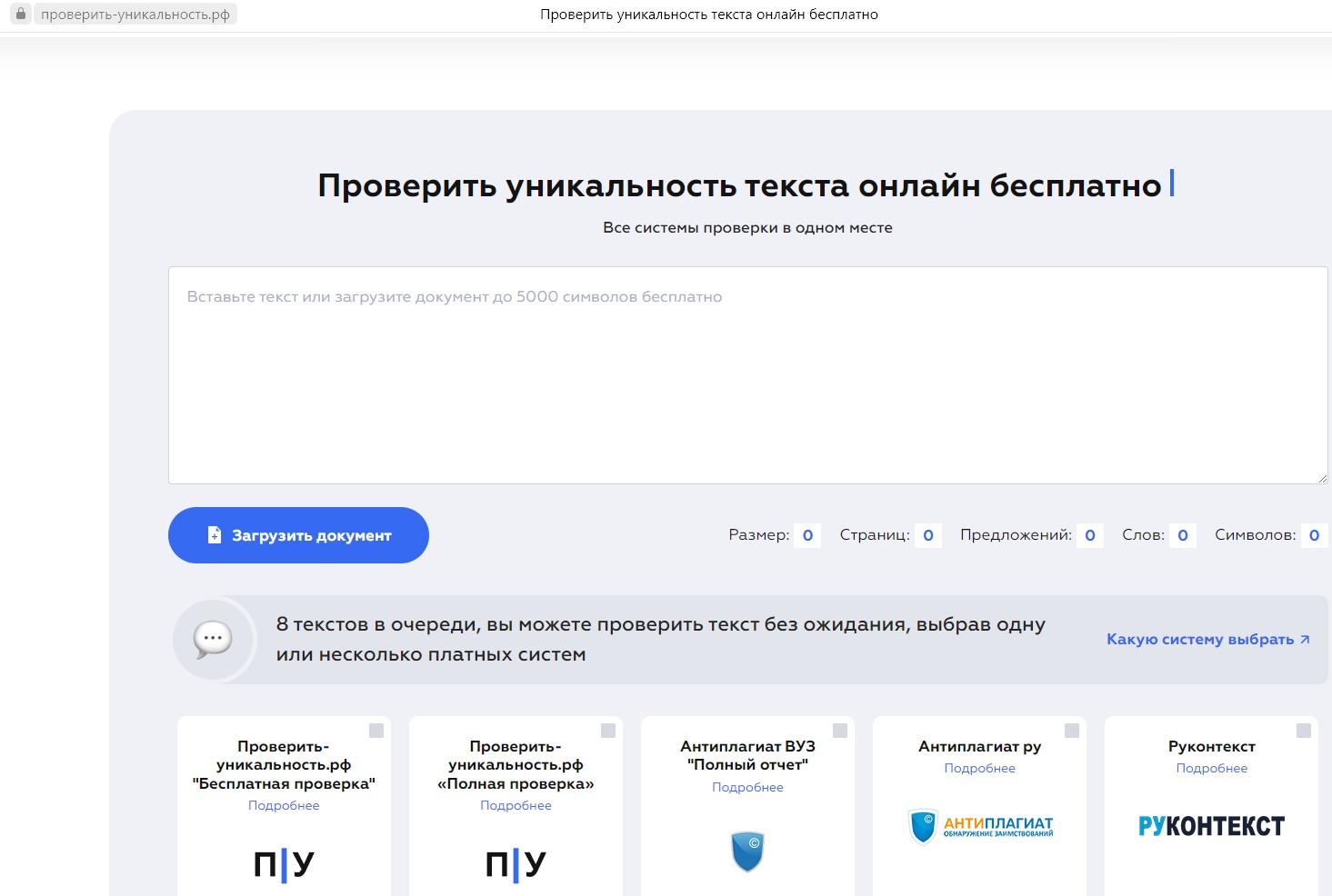Click the document icon on Загрузить документ button
This screenshot has height=896, width=1332.
pyautogui.click(x=215, y=535)
